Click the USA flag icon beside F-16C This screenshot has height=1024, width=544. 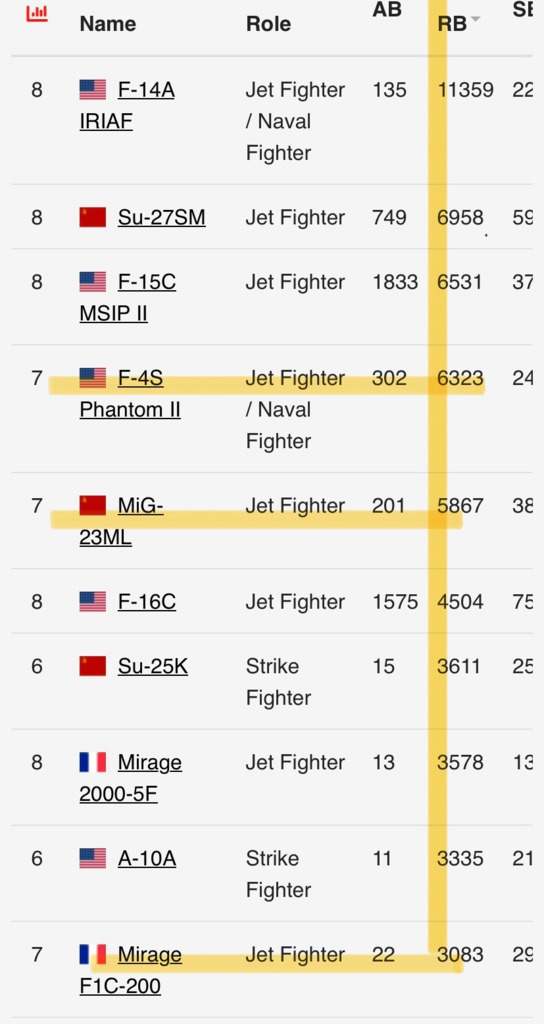tap(93, 601)
